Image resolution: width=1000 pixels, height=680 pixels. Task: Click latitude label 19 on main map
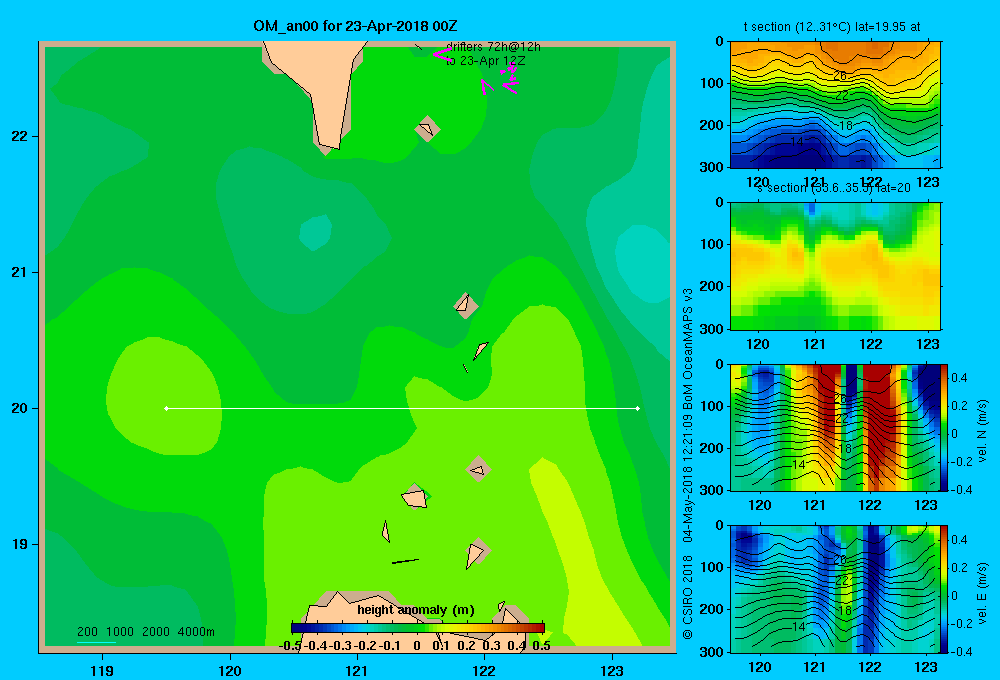pyautogui.click(x=20, y=544)
